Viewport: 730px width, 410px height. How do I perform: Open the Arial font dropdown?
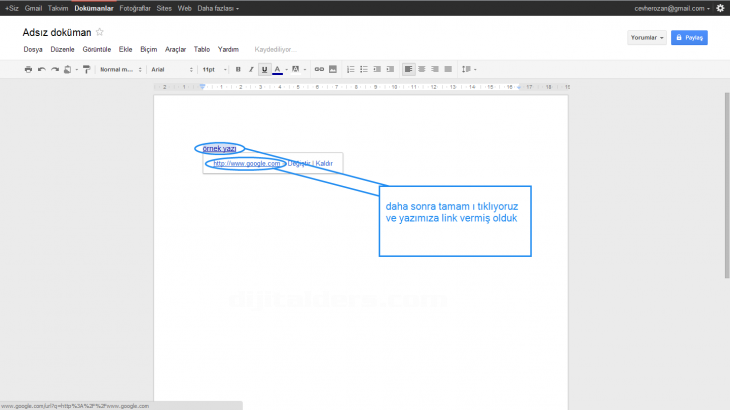click(171, 69)
